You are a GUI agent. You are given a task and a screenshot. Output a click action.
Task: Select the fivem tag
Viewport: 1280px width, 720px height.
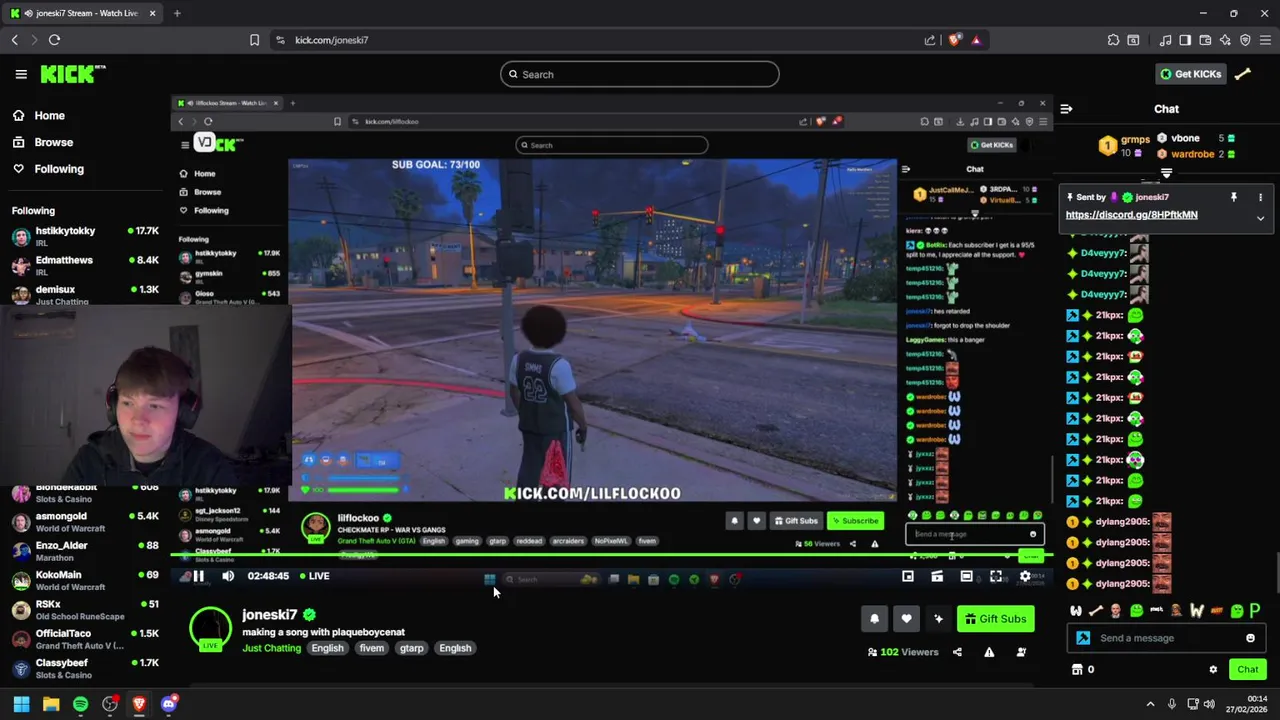pyautogui.click(x=371, y=648)
